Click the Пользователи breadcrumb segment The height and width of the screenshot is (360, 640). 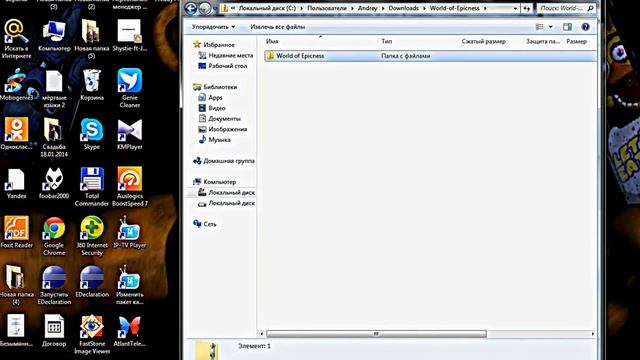[x=327, y=8]
